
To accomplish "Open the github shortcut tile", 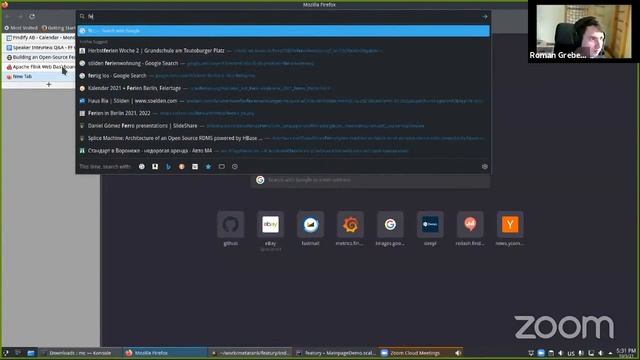I will [x=231, y=224].
